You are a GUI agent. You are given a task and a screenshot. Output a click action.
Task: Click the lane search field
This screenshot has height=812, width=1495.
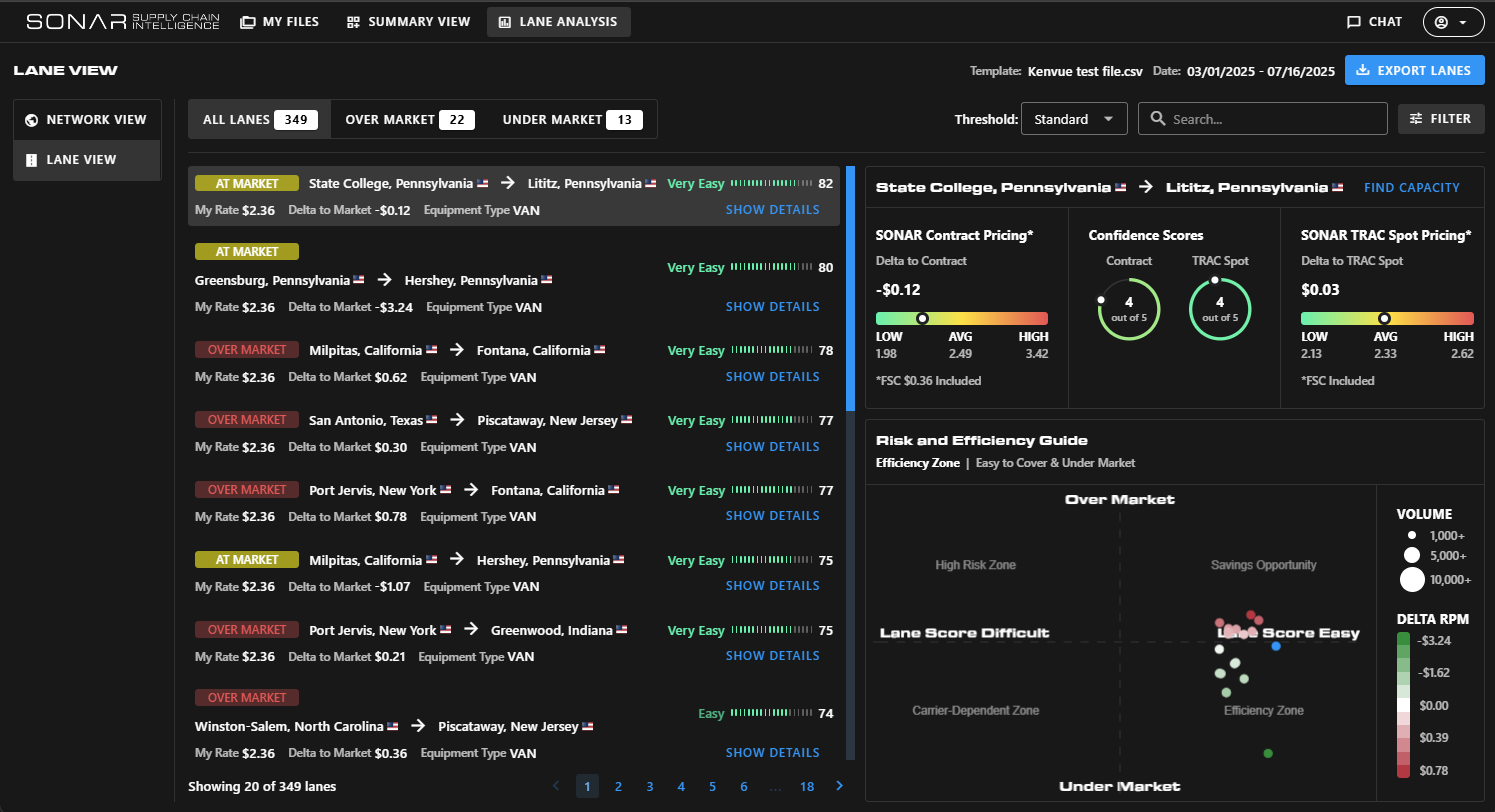(x=1263, y=119)
